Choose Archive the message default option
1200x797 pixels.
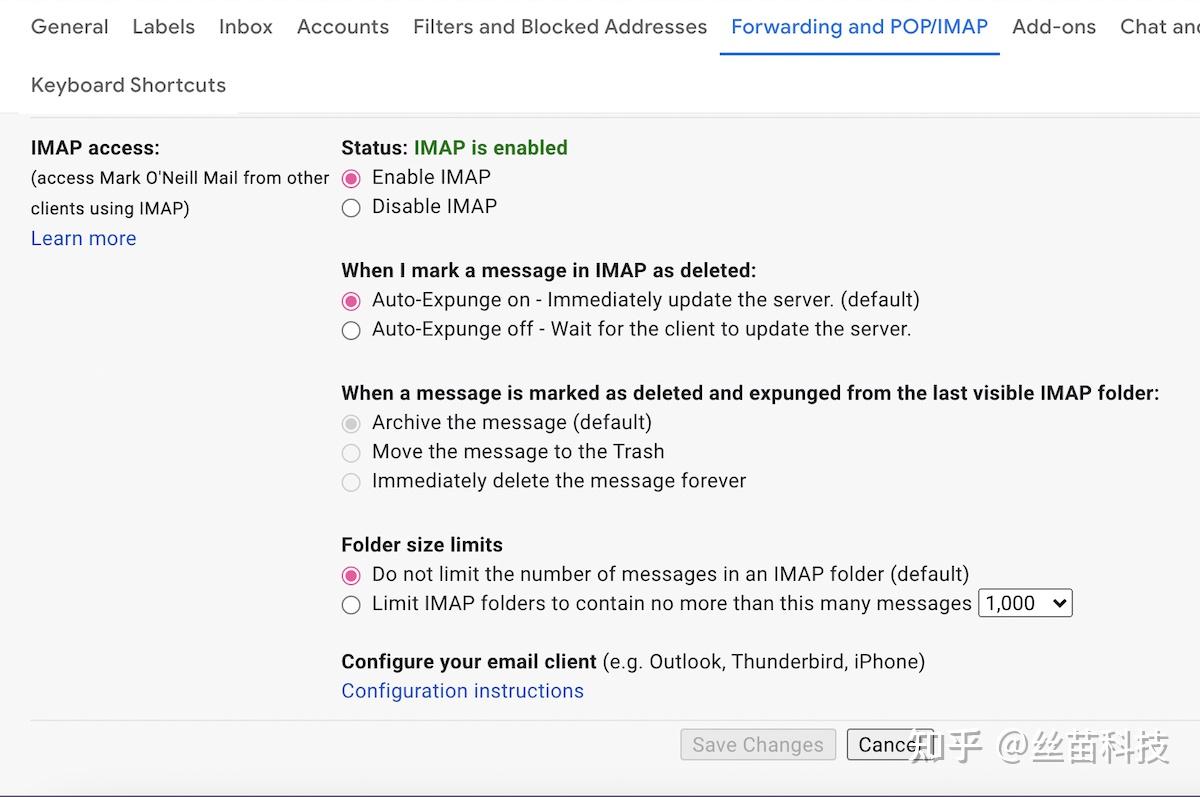point(351,423)
